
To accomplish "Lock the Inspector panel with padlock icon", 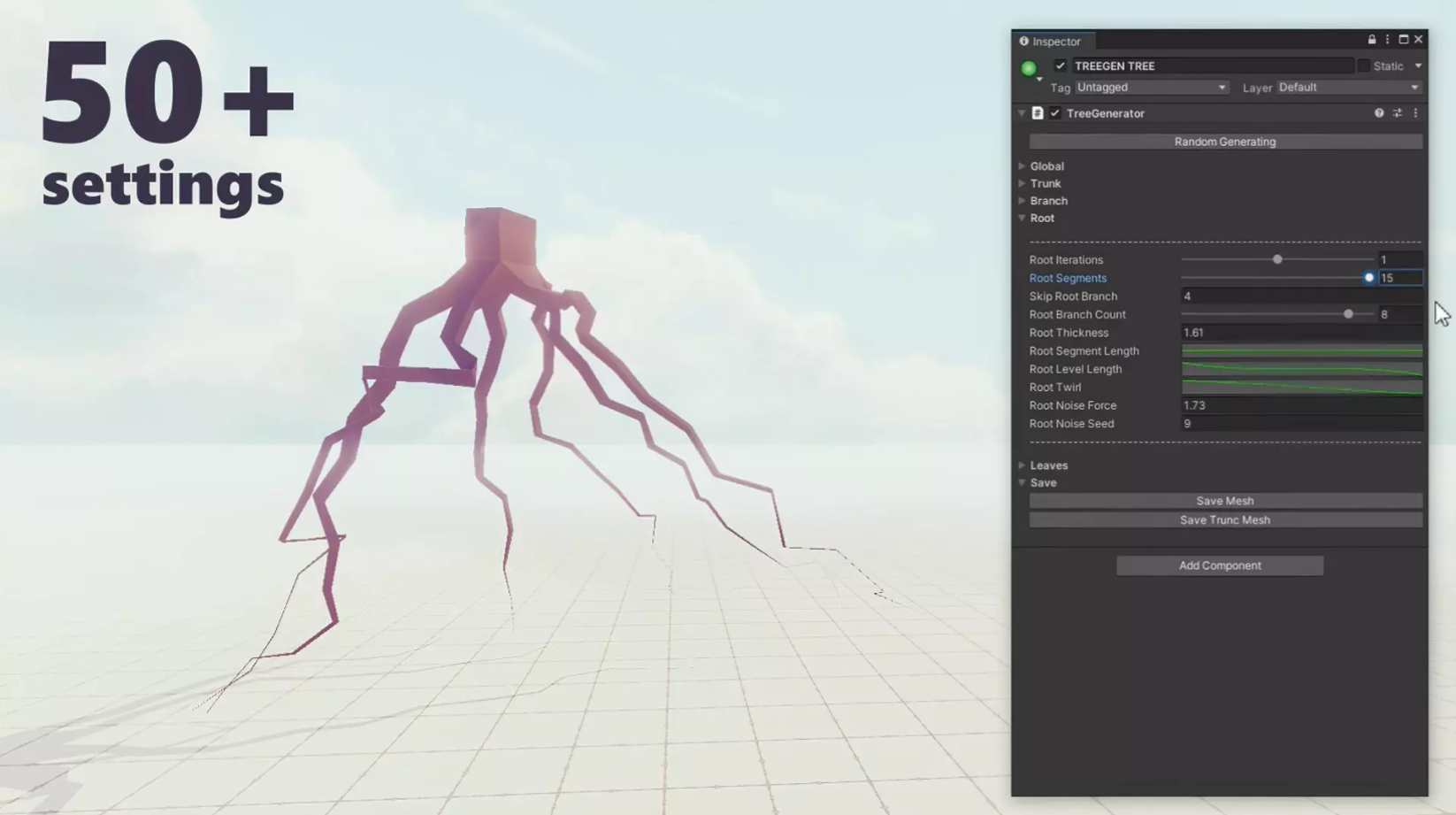I will tap(1372, 40).
